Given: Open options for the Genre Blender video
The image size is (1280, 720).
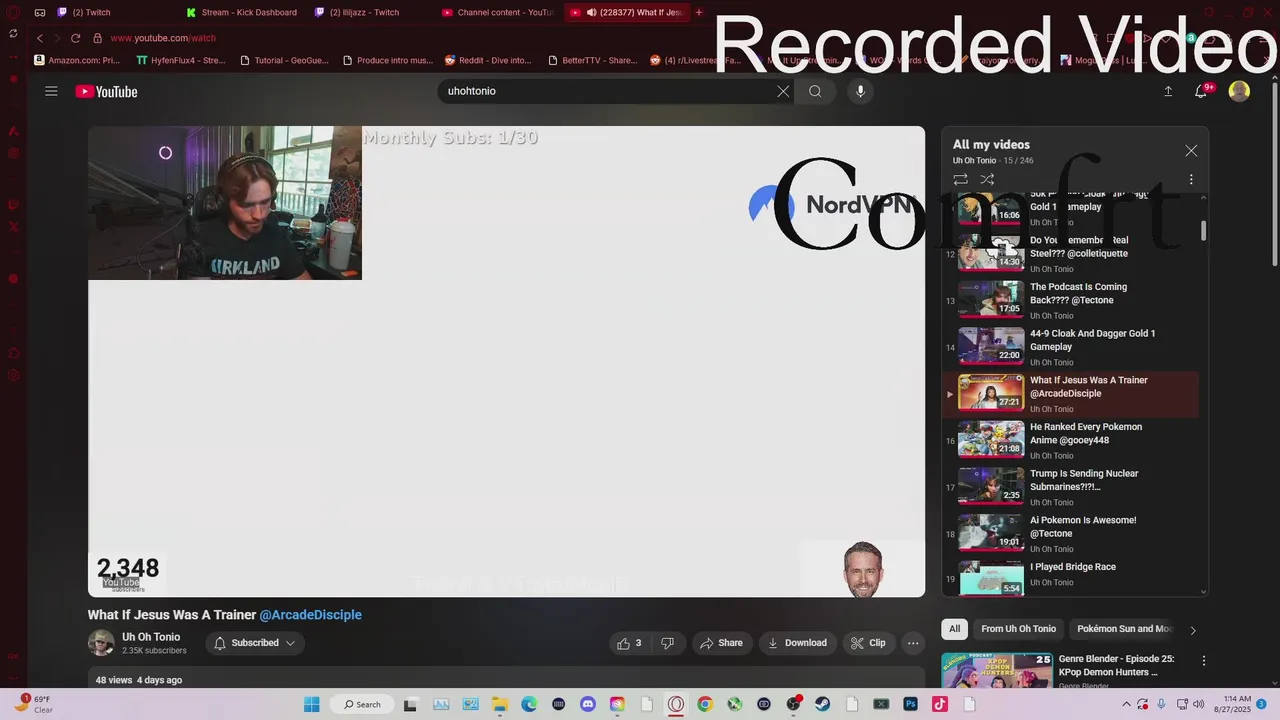Looking at the screenshot, I should (1204, 661).
